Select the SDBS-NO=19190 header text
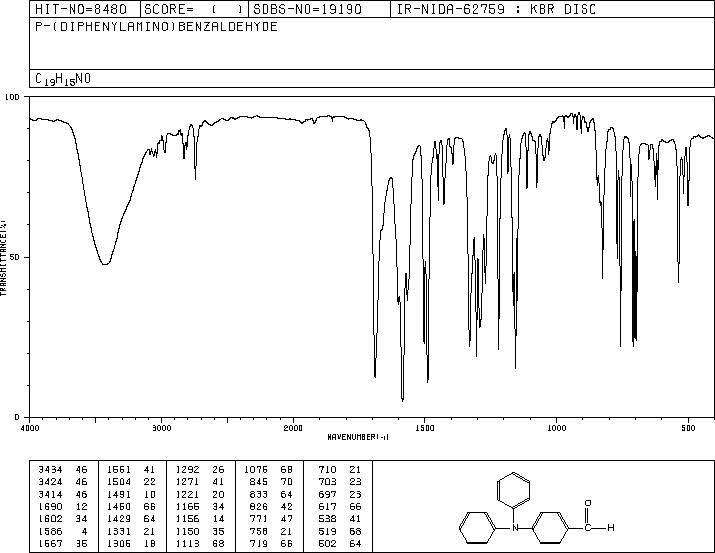Image resolution: width=715 pixels, height=553 pixels. point(307,9)
